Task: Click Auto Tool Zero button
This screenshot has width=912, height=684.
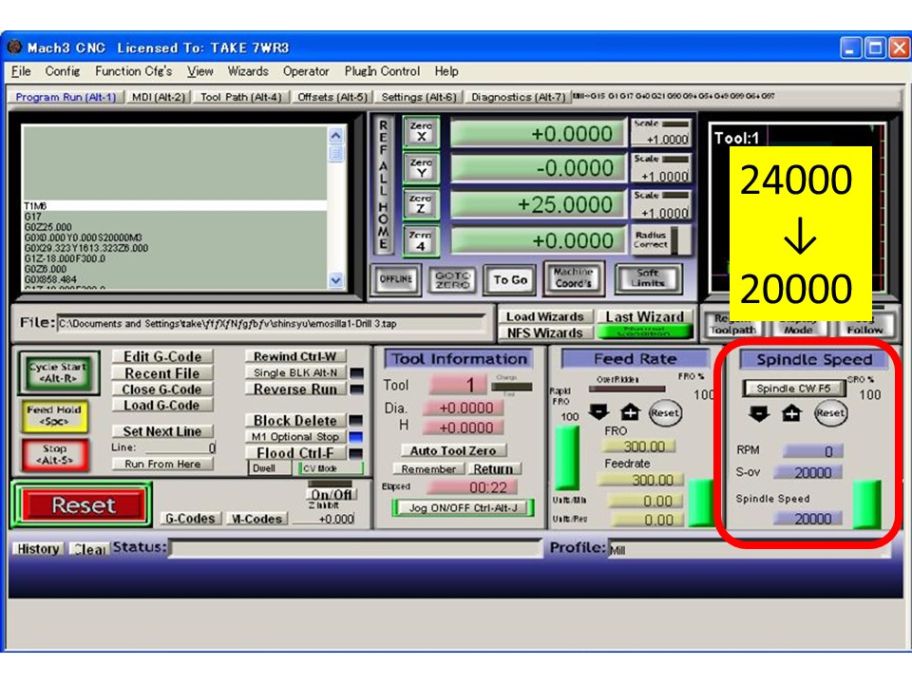Action: pyautogui.click(x=453, y=451)
